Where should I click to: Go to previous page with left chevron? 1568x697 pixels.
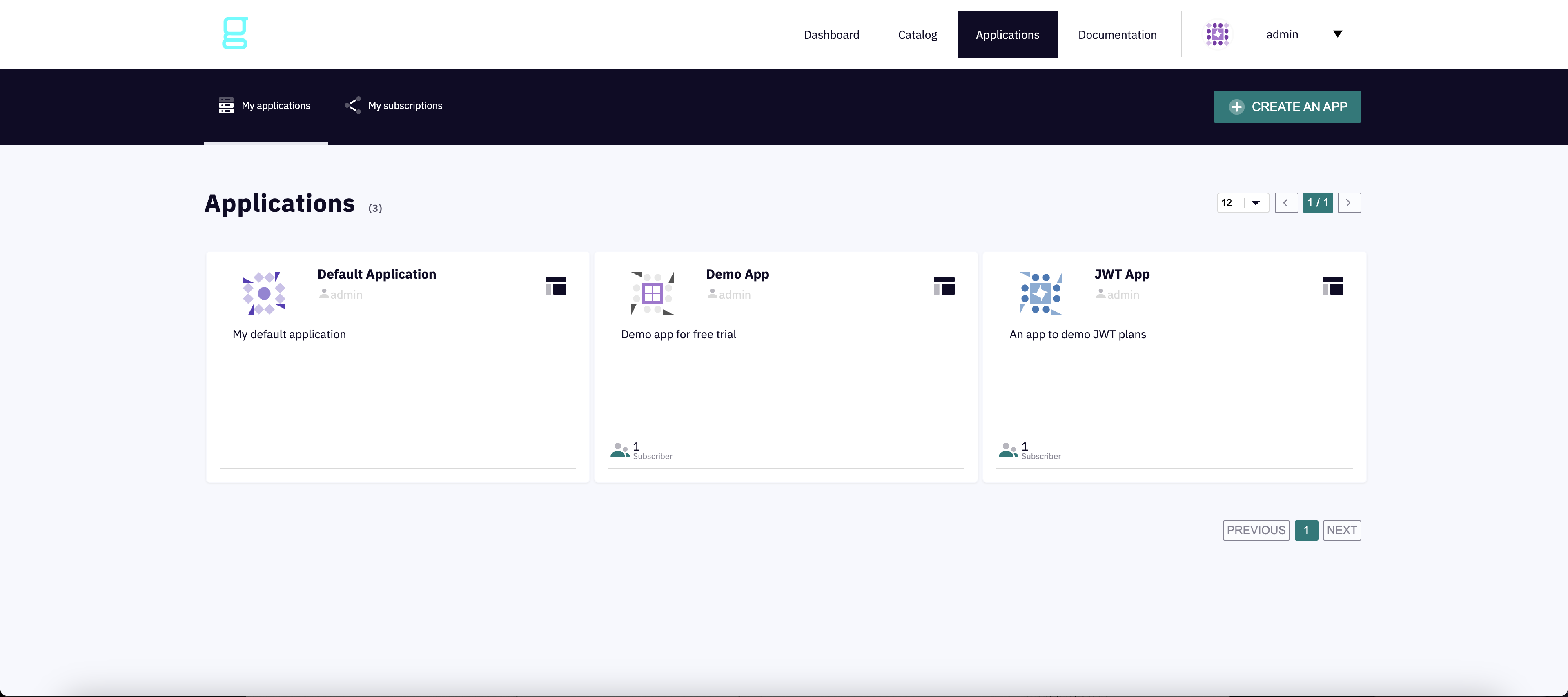(x=1286, y=202)
